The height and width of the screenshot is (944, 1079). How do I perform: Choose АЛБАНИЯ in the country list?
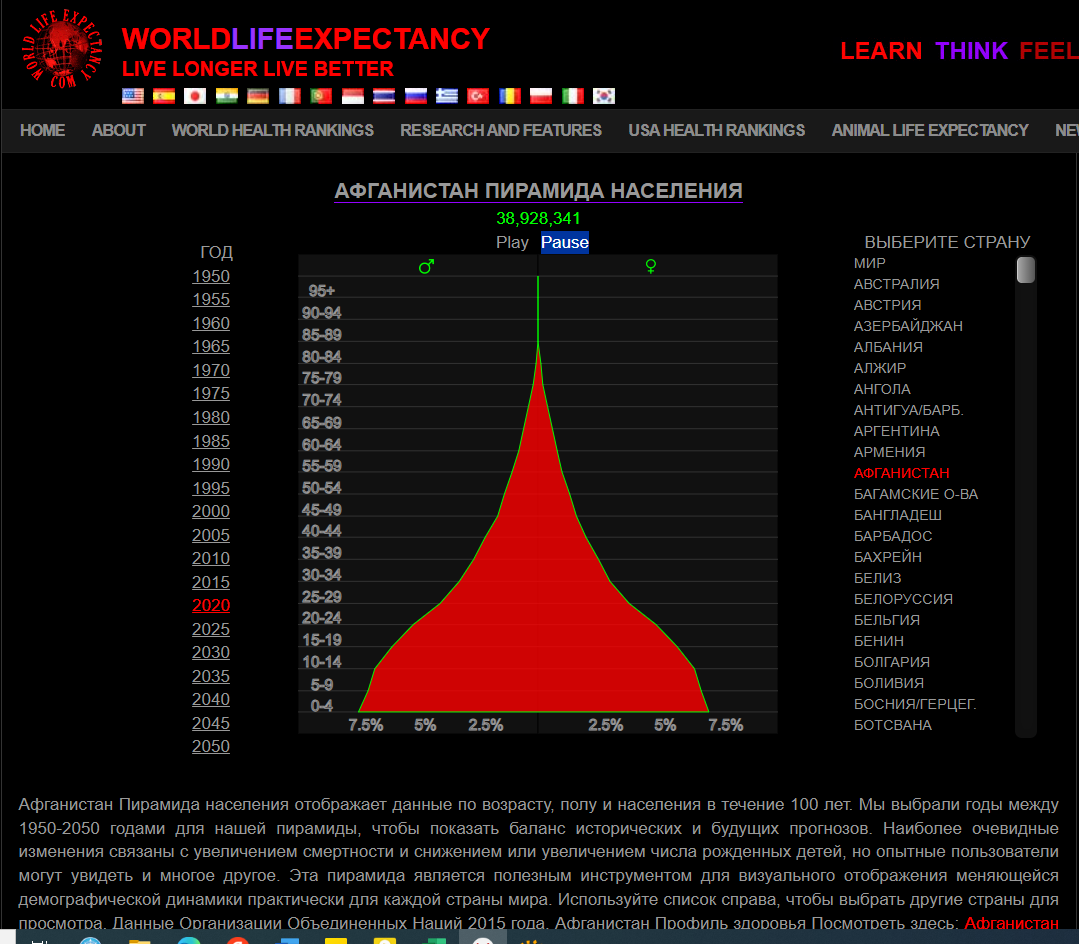(888, 347)
